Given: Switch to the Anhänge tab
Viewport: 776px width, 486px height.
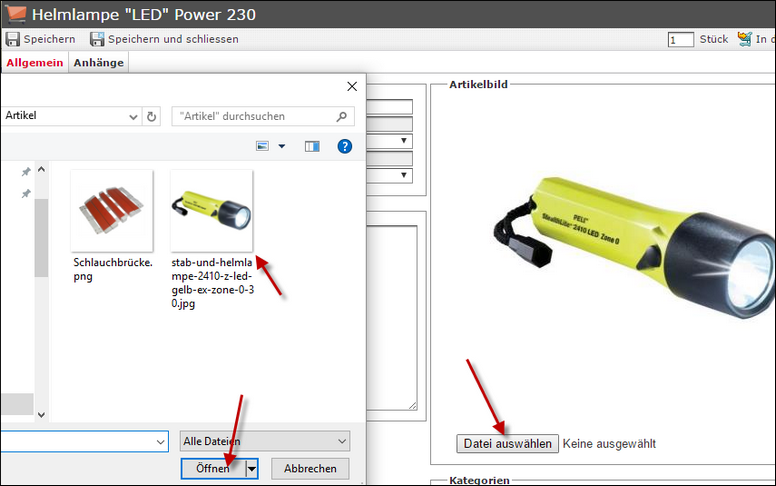Looking at the screenshot, I should [98, 62].
